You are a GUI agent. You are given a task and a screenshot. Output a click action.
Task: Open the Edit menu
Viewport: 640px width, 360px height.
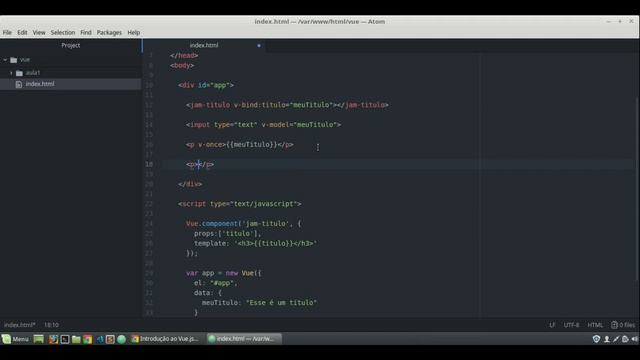pyautogui.click(x=22, y=32)
